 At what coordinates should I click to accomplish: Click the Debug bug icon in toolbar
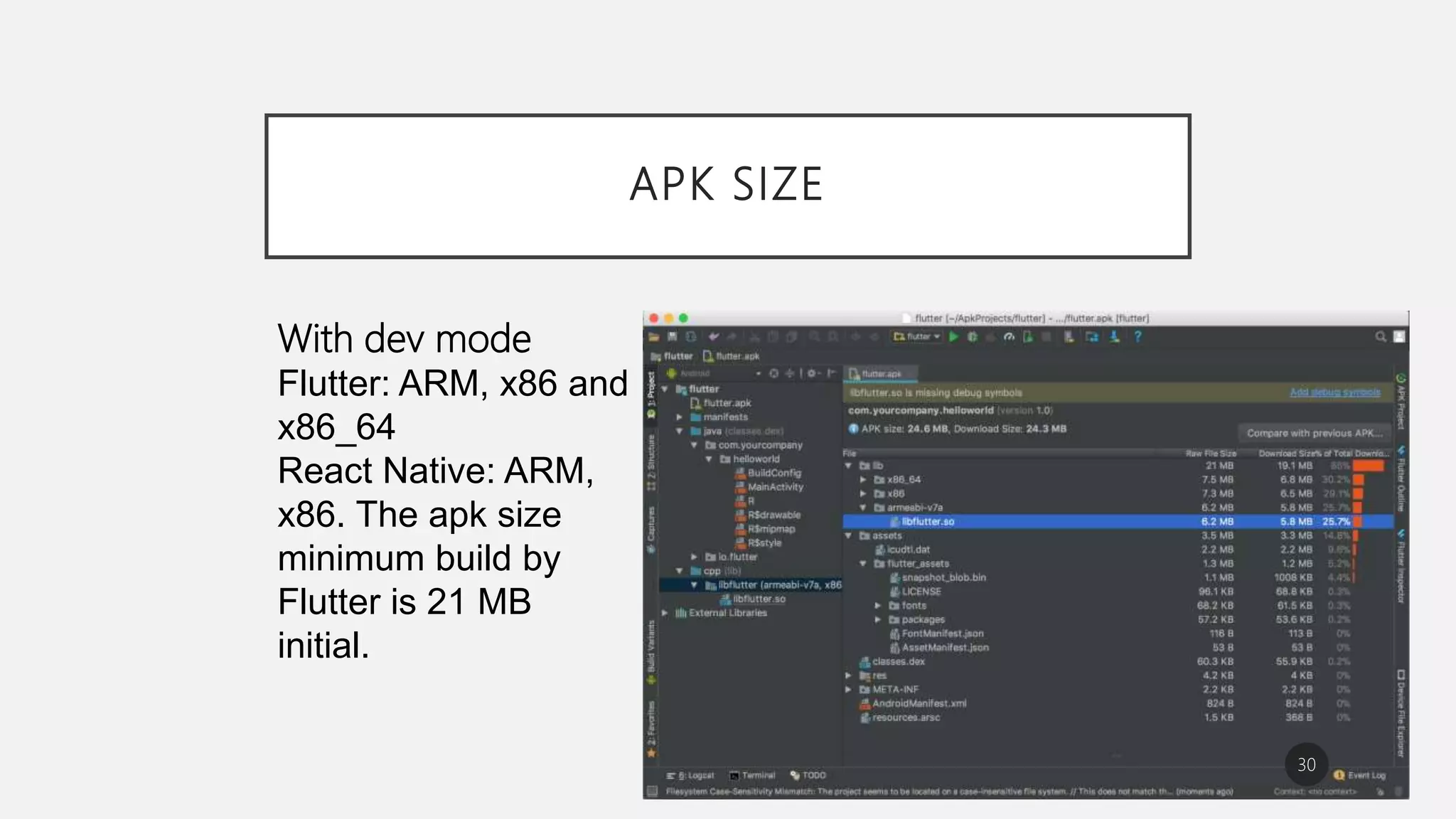pos(973,337)
